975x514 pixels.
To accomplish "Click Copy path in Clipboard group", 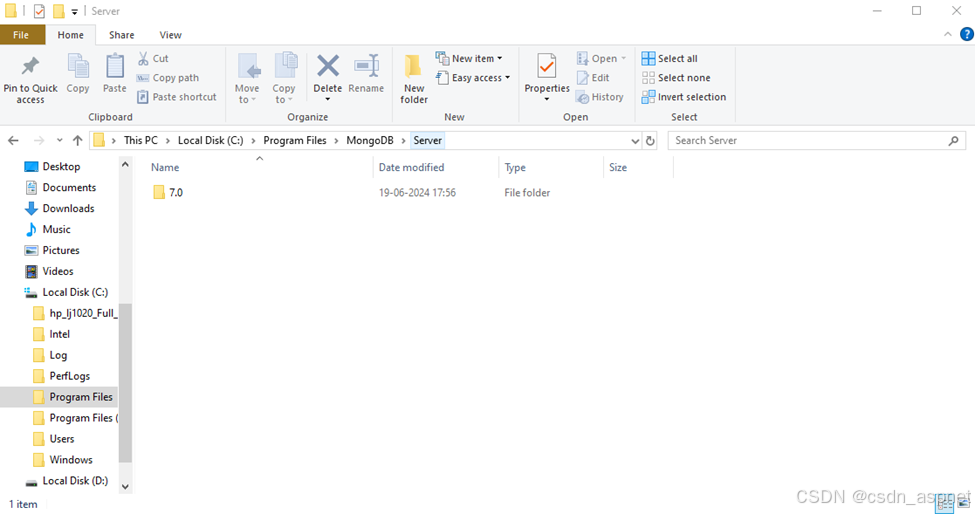I will (x=168, y=78).
